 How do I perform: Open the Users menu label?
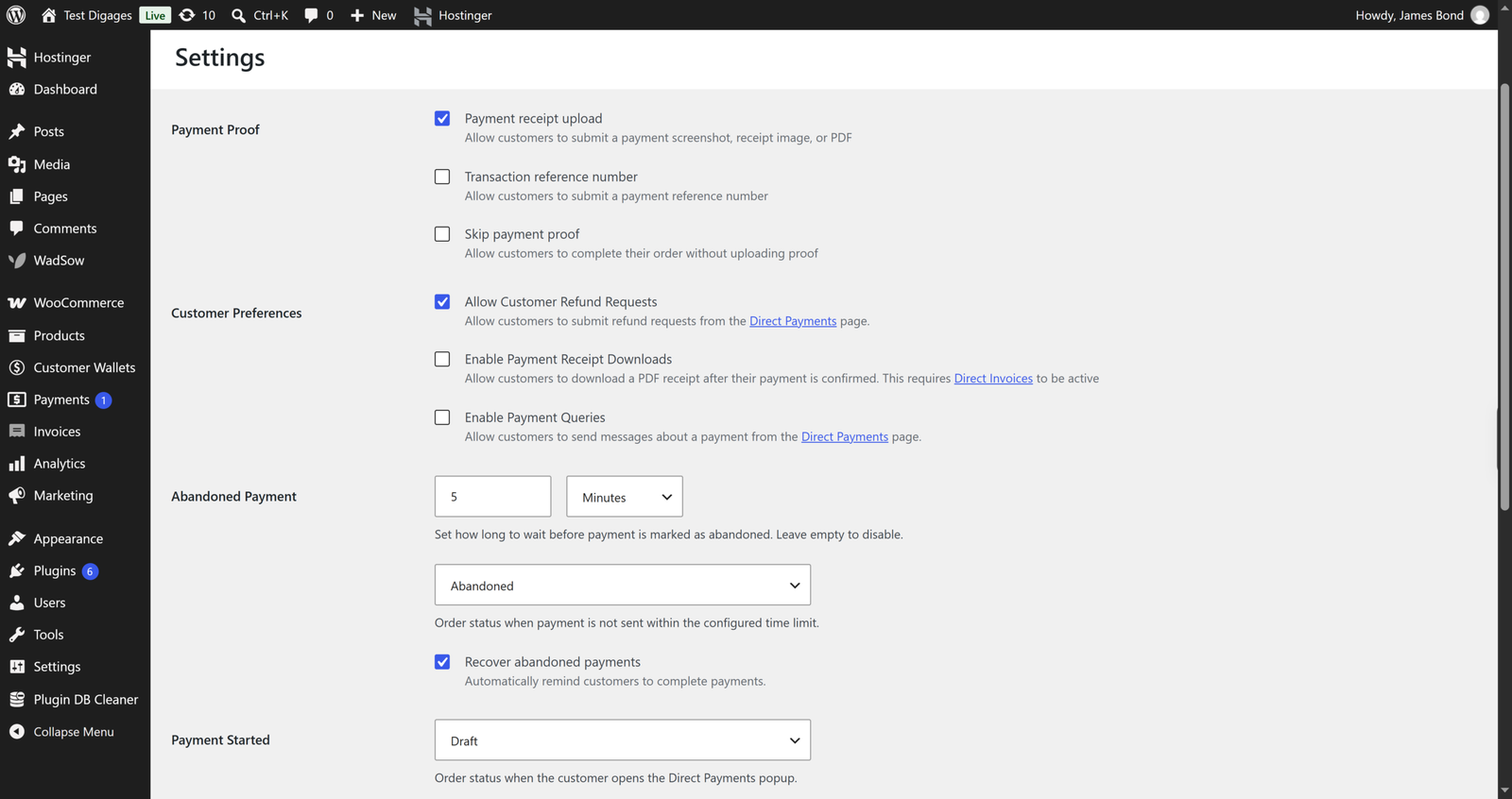49,603
